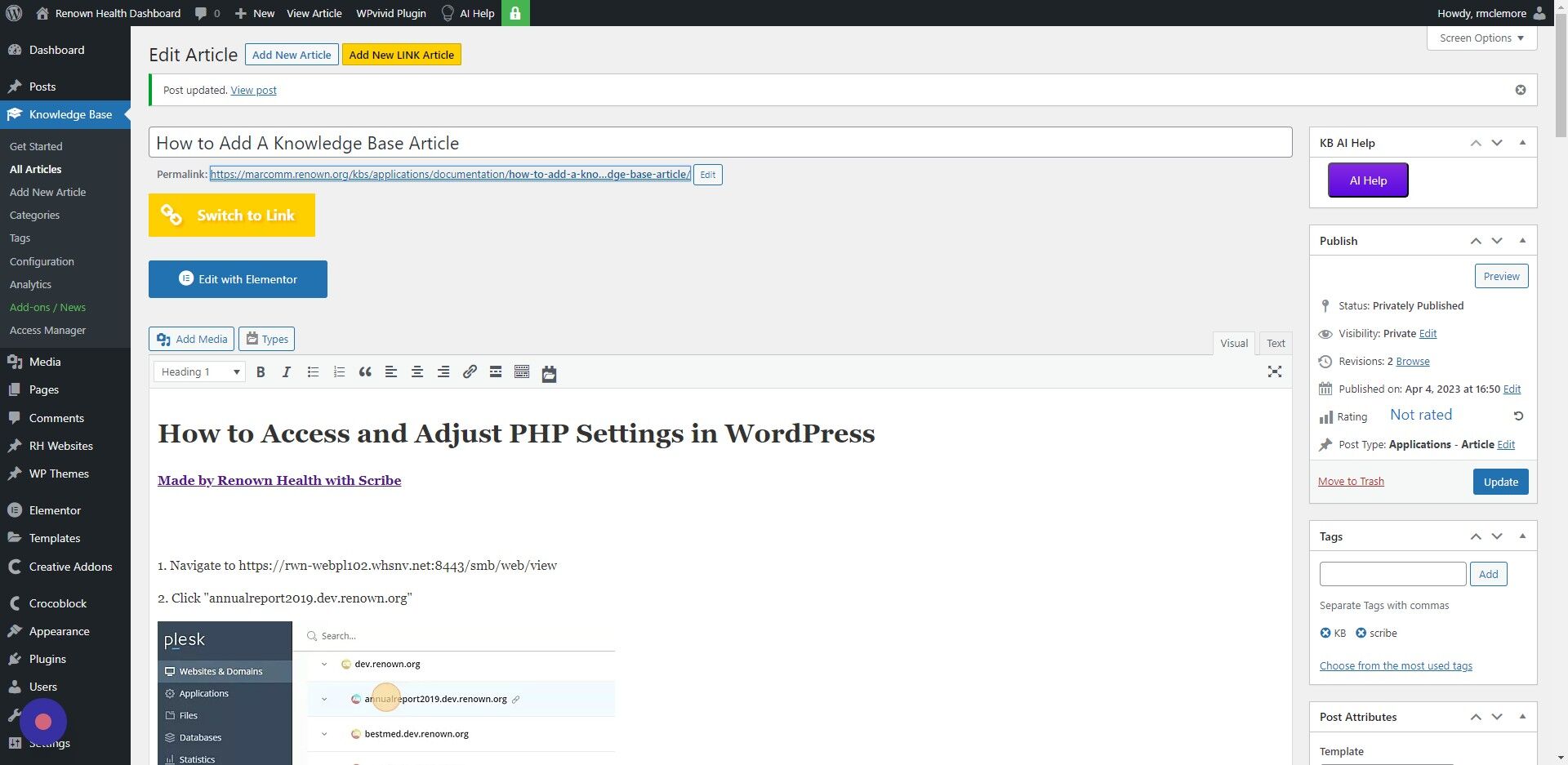
Task: Browse the article revisions
Action: [x=1413, y=362]
